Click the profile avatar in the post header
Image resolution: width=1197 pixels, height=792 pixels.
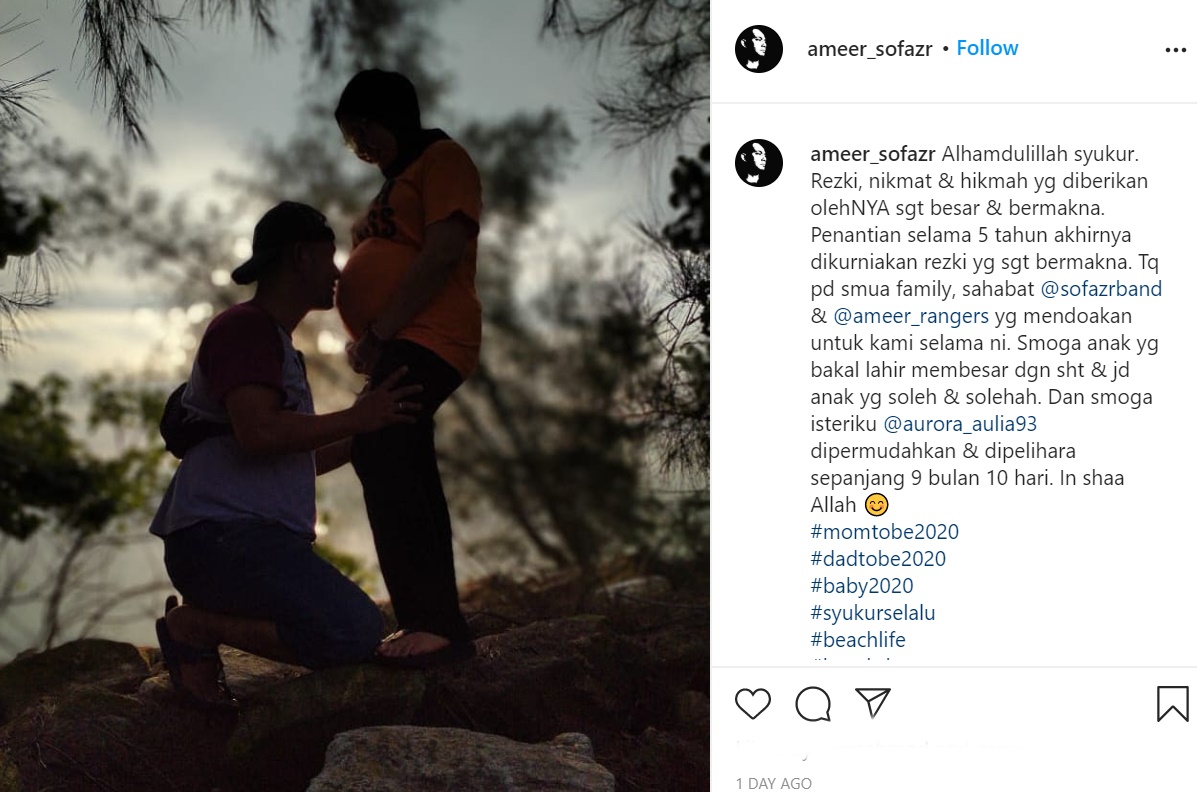click(x=759, y=49)
